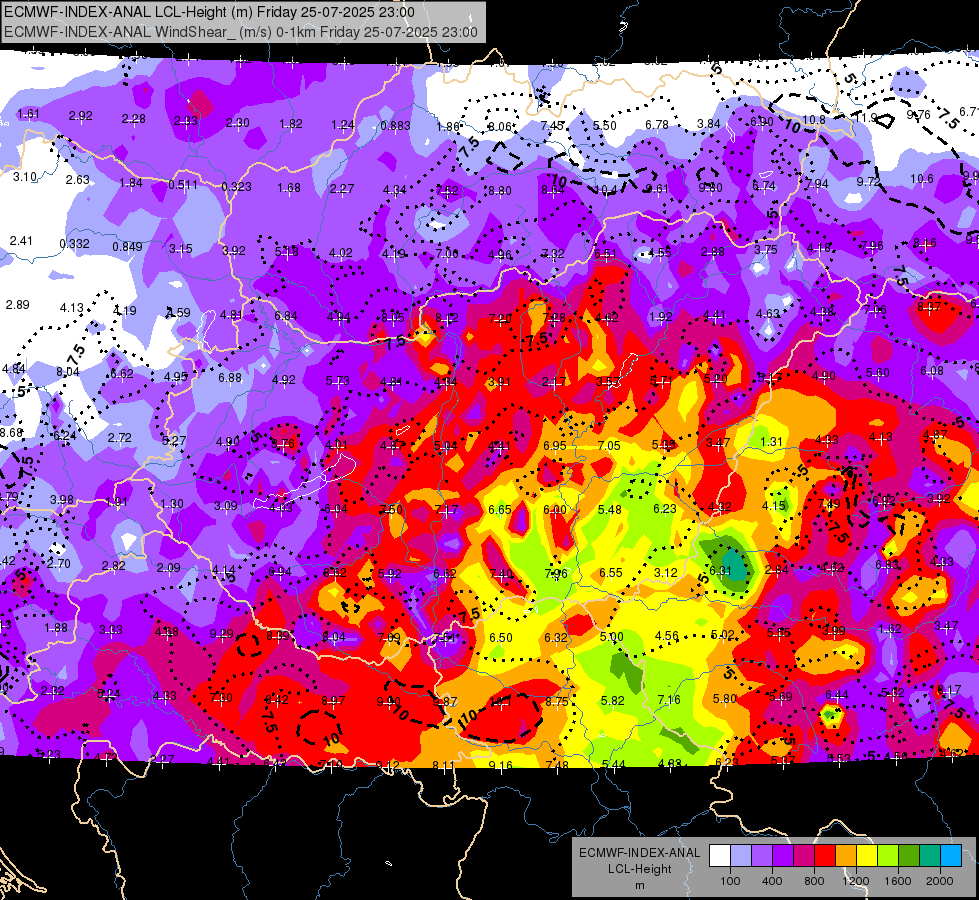Click the wind shear value '5.80'
This screenshot has width=979, height=900.
coord(724,699)
